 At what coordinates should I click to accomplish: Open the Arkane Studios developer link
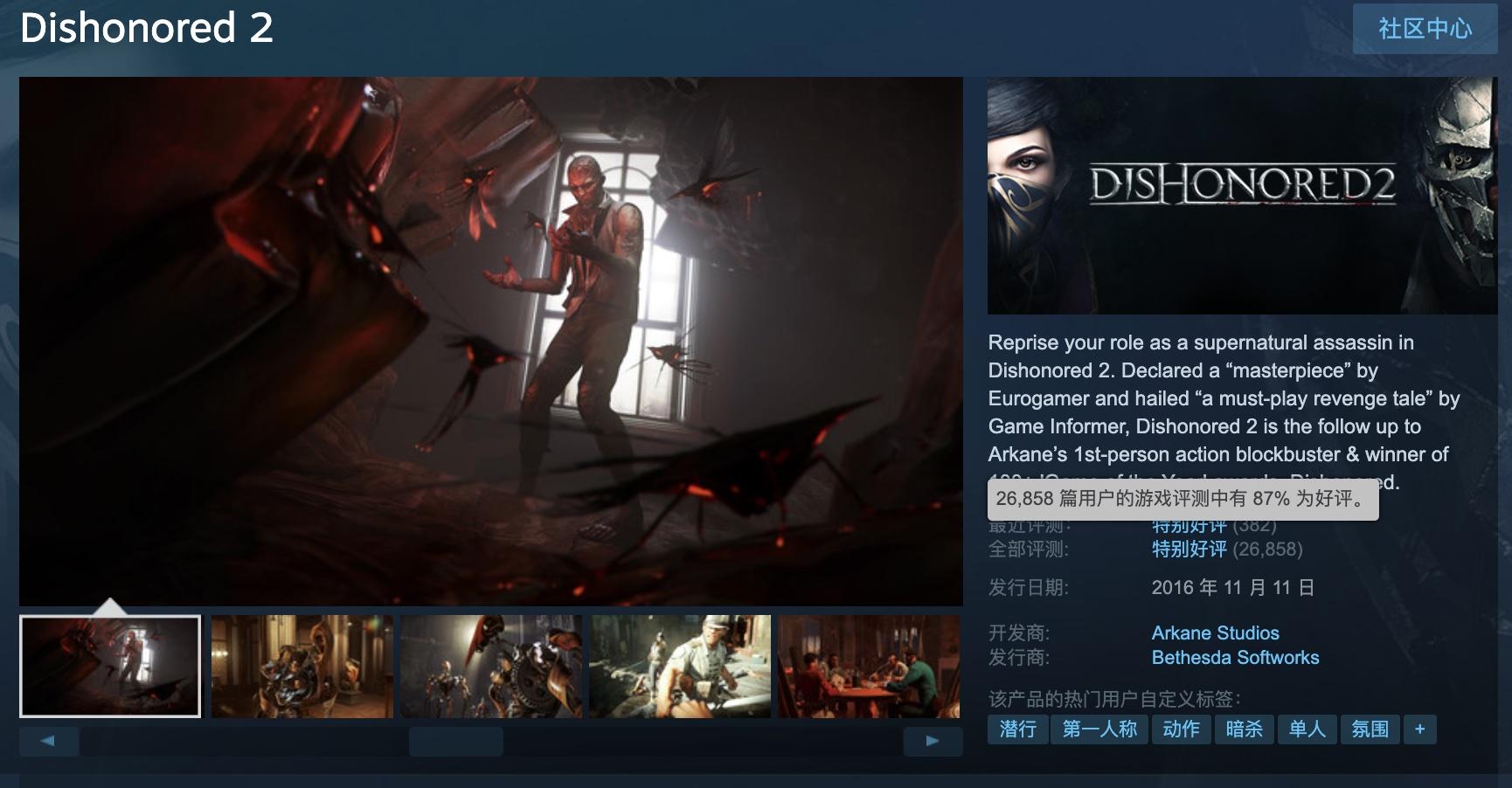[1215, 632]
